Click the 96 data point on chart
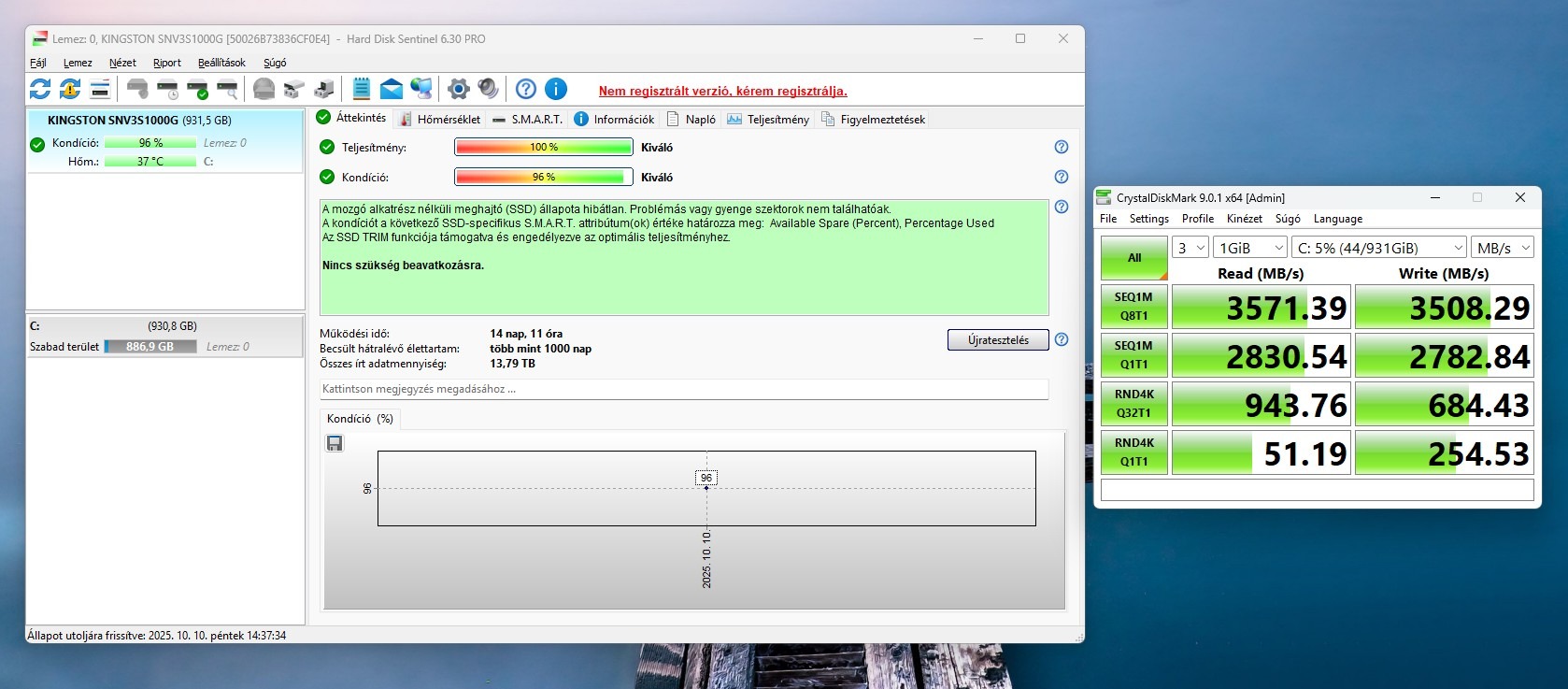 point(706,488)
